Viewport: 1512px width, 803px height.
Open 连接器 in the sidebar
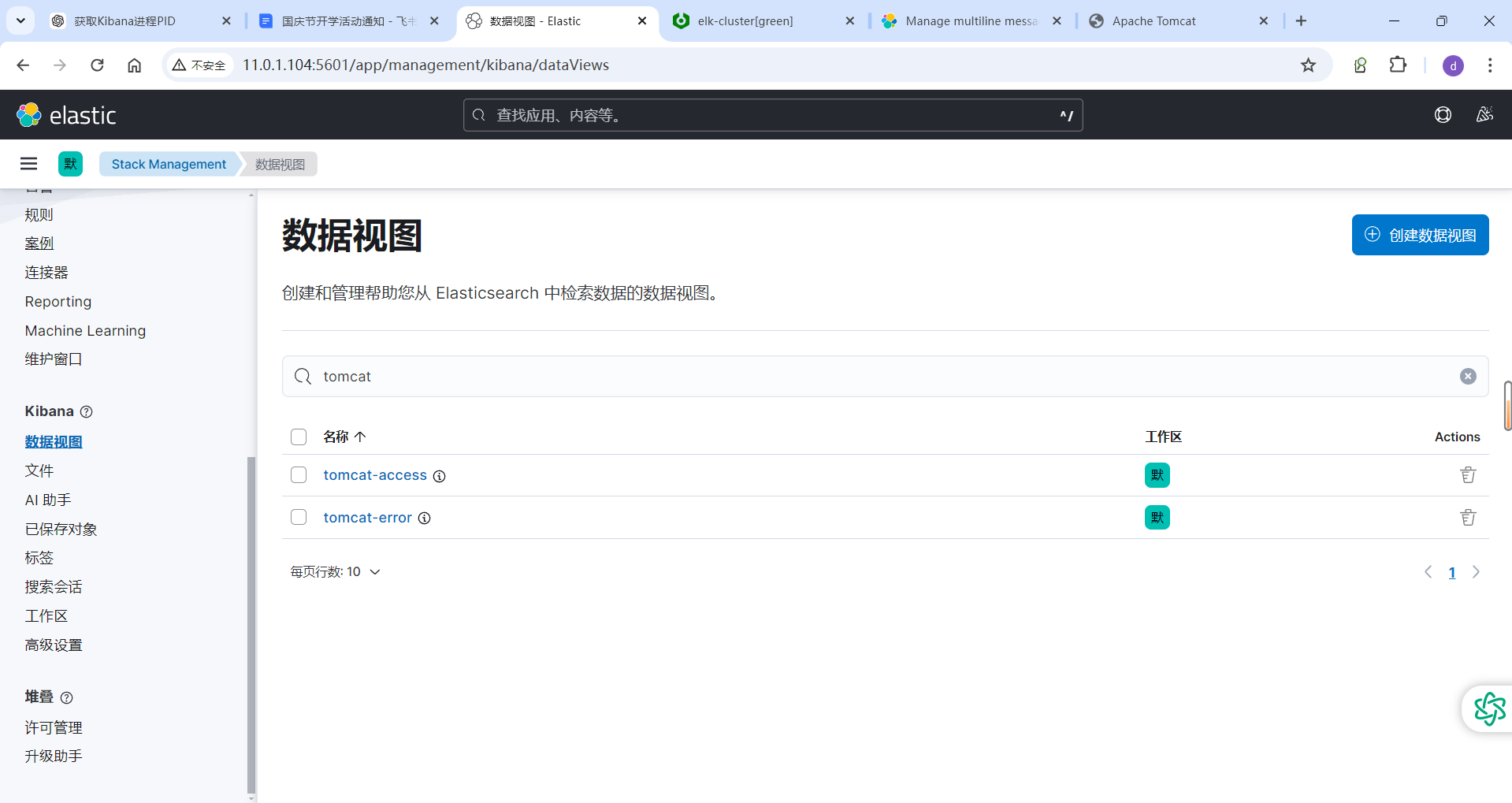pos(46,273)
